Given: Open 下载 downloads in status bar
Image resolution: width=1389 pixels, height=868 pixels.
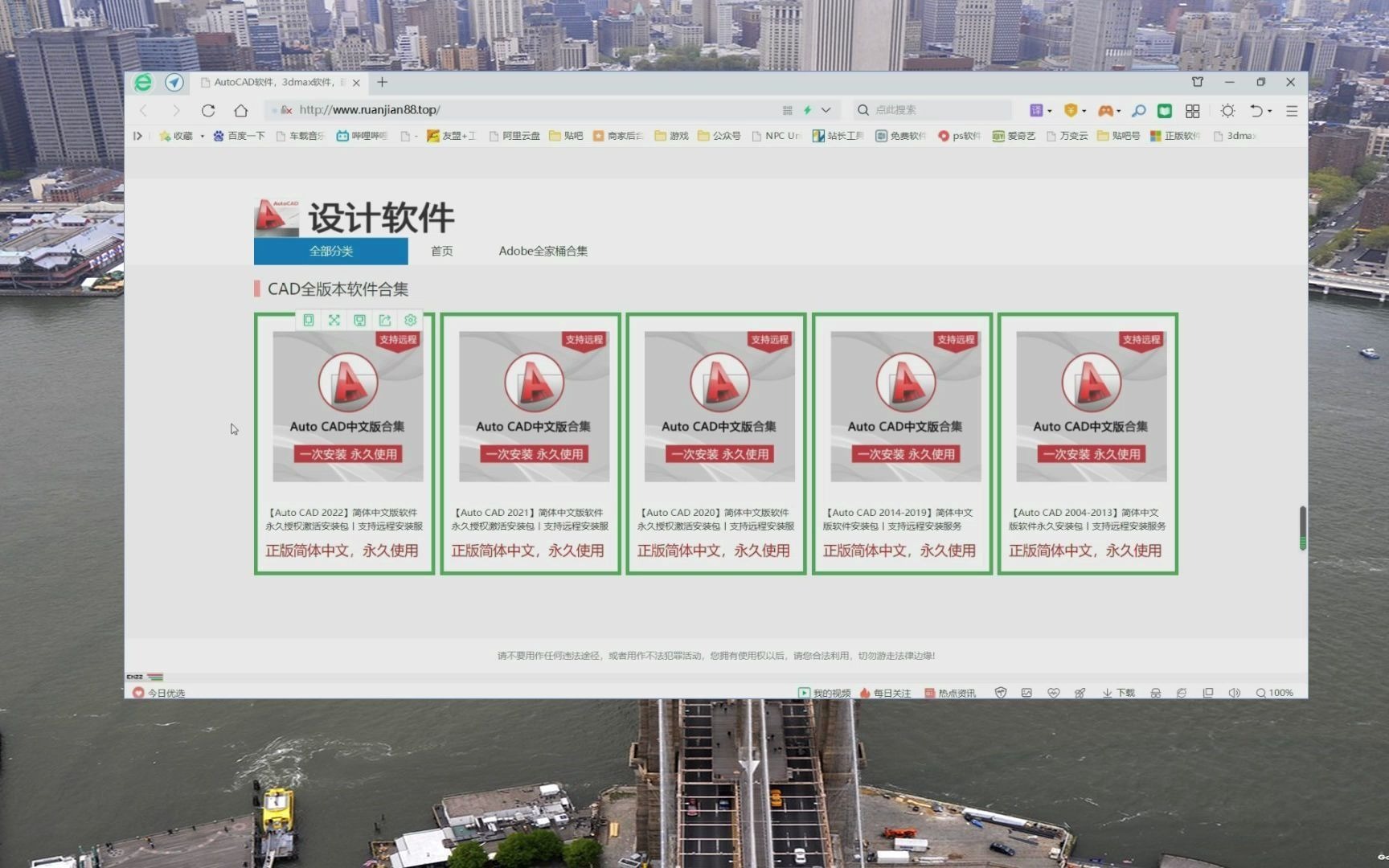Looking at the screenshot, I should click(1119, 693).
